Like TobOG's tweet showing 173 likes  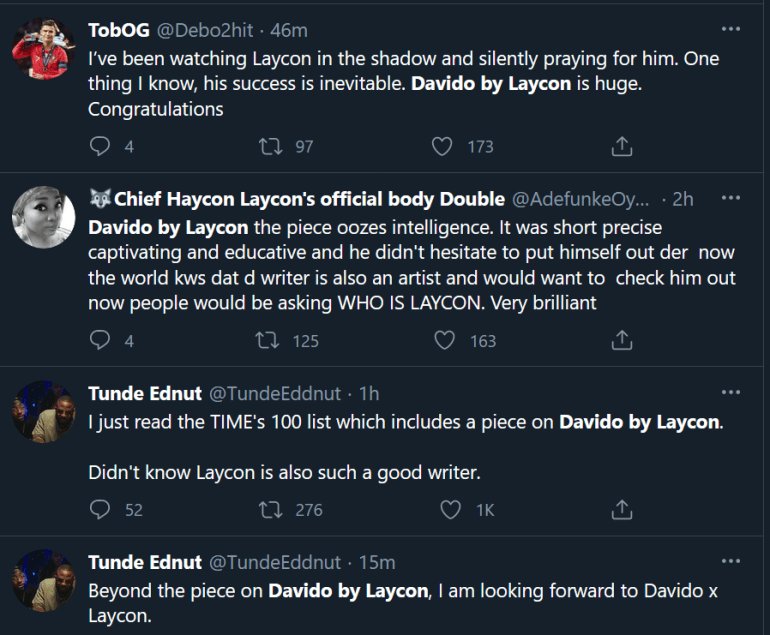coord(442,147)
